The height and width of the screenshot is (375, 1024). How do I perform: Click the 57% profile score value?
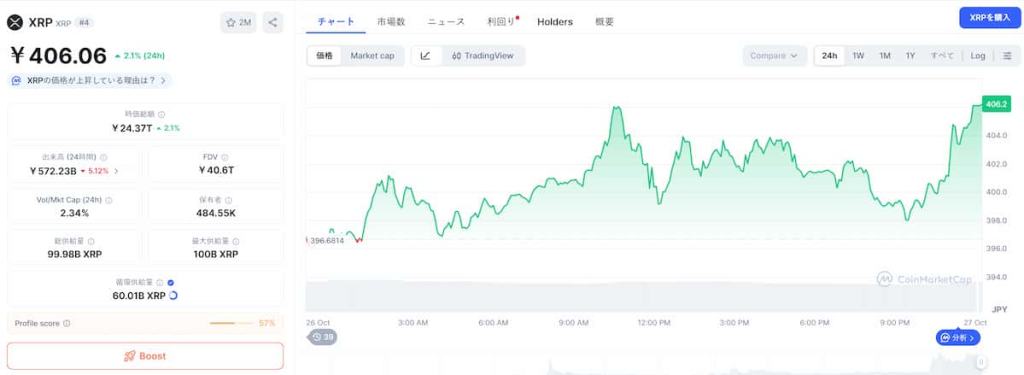pyautogui.click(x=267, y=323)
